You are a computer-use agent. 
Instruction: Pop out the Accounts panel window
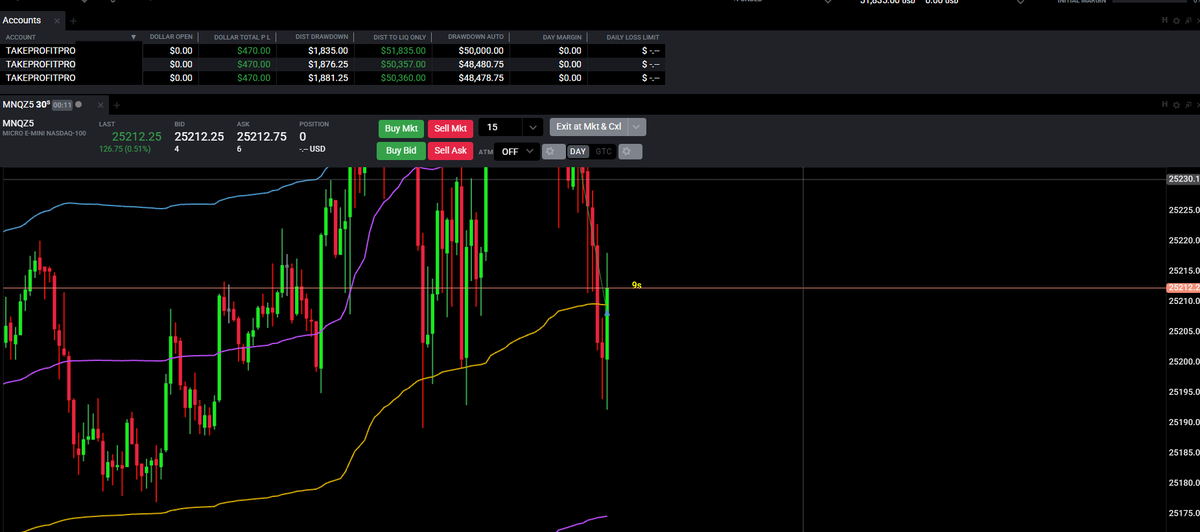pyautogui.click(x=1187, y=20)
